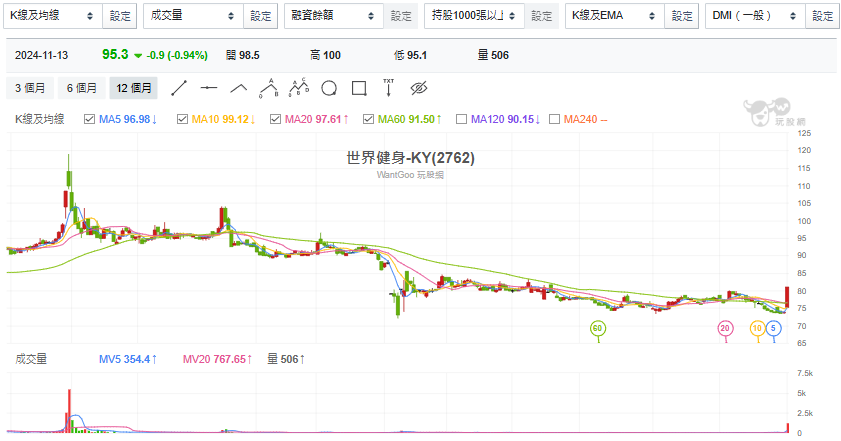The image size is (841, 441).
Task: Click the yellow 10 MA marker
Action: tap(757, 328)
